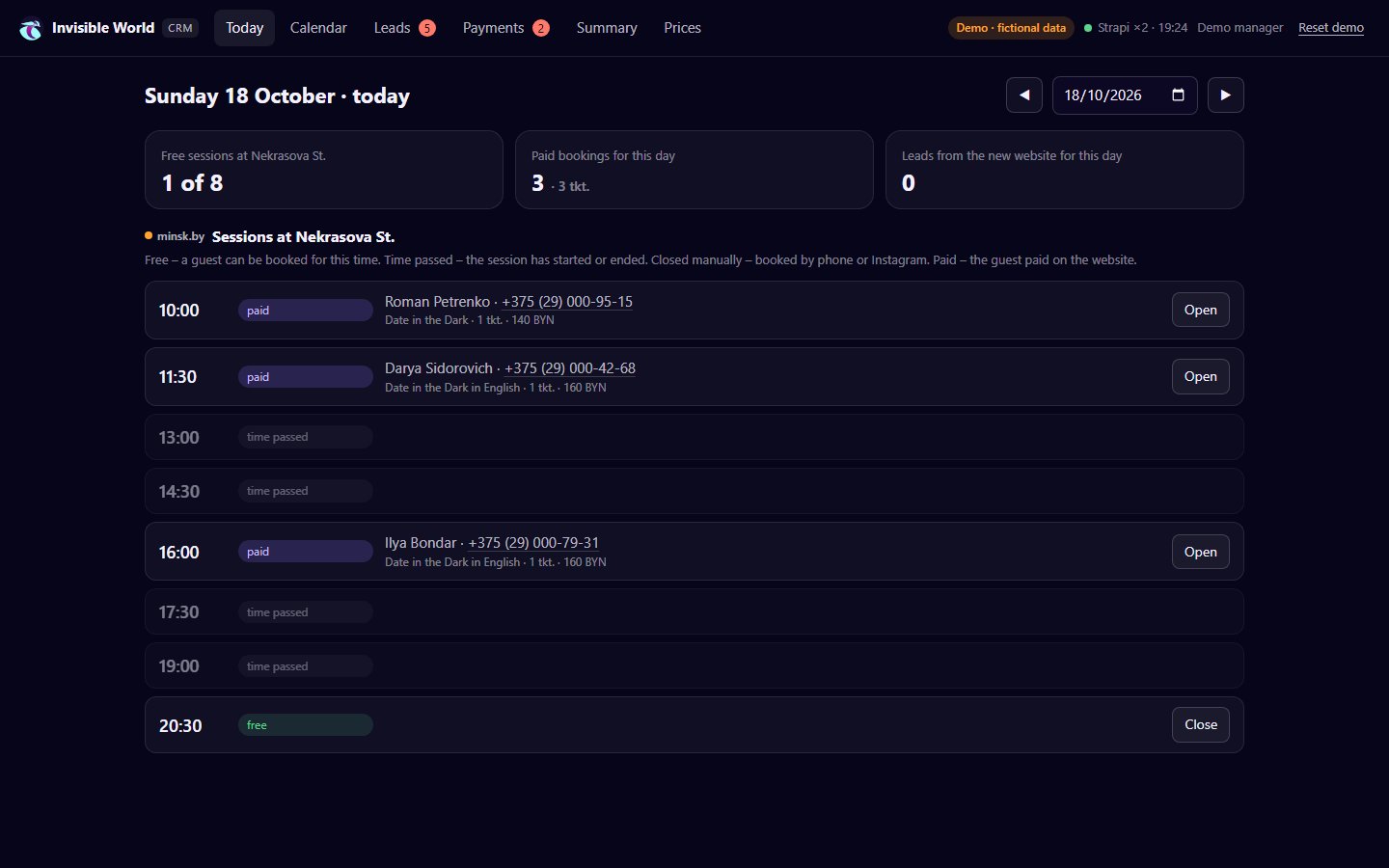Image resolution: width=1389 pixels, height=868 pixels.
Task: Open the 16:00 Ilya Bondar booking
Action: click(1201, 552)
